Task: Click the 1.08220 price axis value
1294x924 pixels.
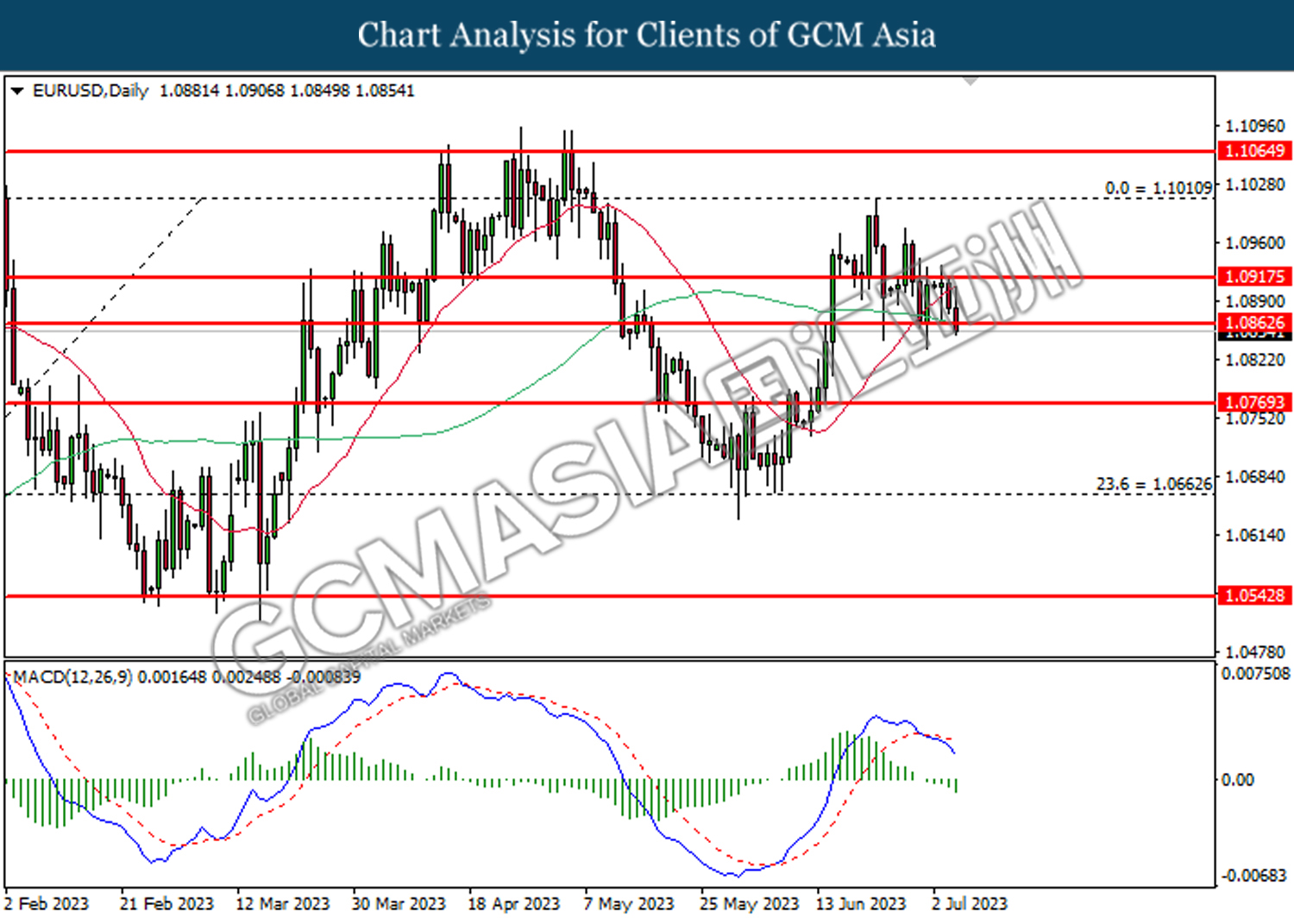Action: (x=1255, y=360)
